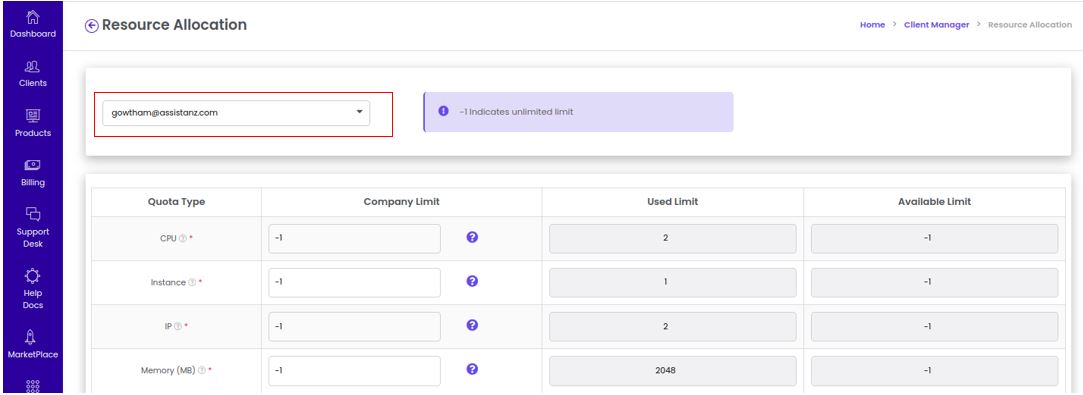This screenshot has width=1083, height=395.
Task: Click the Used Limit column header
Action: tap(672, 202)
